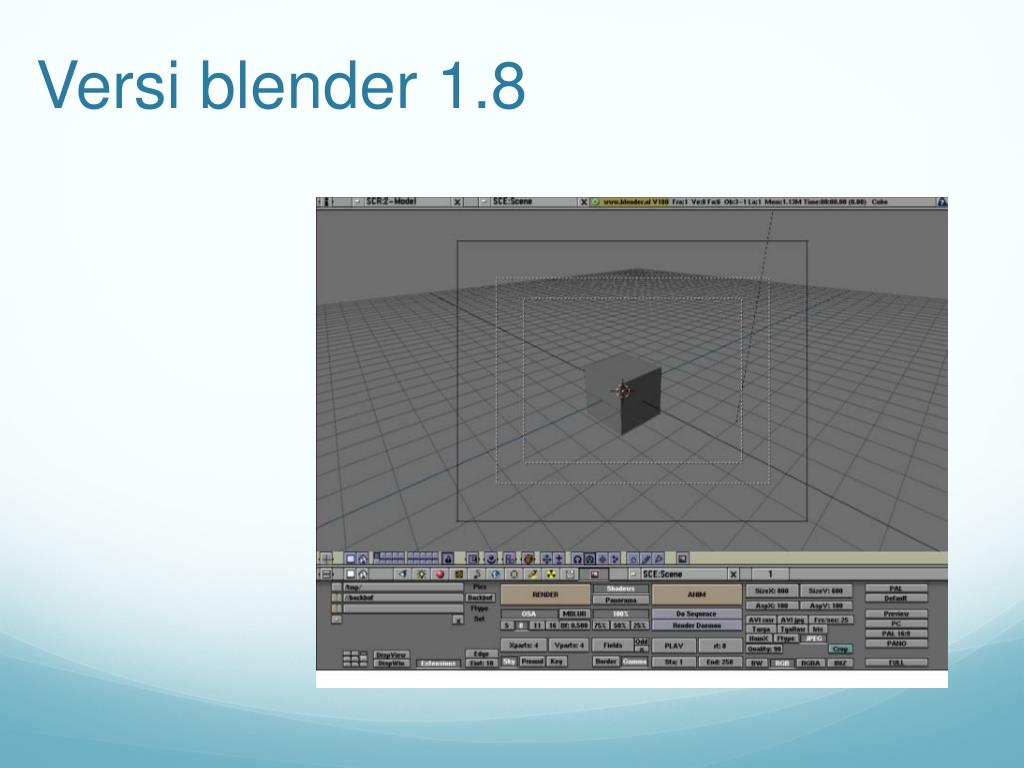Click the End: 250 frame slider

click(x=720, y=662)
